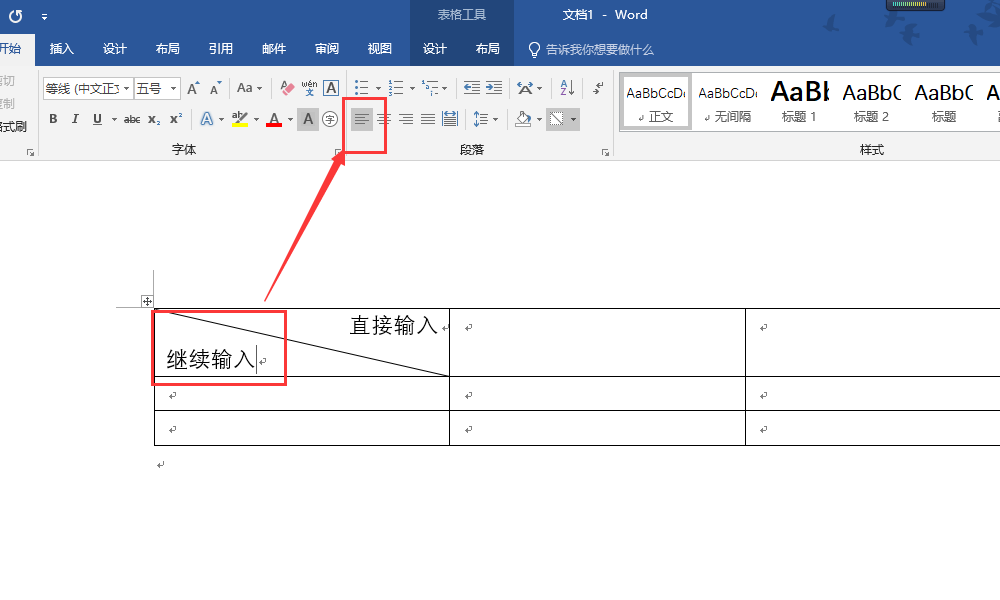Click the clear formatting eraser icon
This screenshot has height=600, width=1000.
tap(288, 88)
